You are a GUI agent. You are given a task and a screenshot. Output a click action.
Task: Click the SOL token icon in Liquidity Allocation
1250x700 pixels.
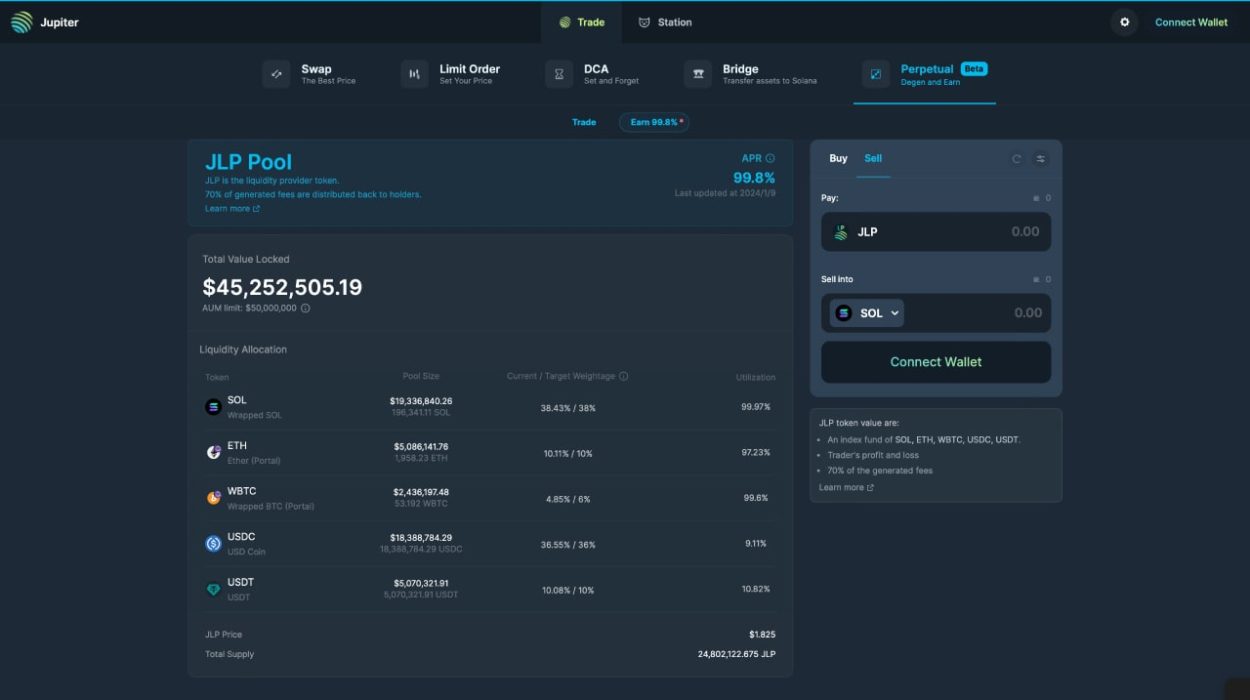click(x=213, y=406)
